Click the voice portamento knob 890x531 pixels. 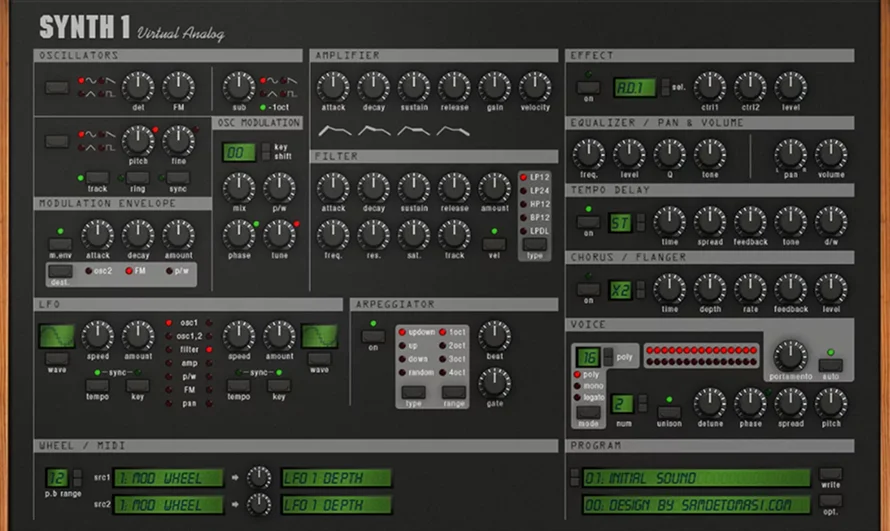(790, 356)
